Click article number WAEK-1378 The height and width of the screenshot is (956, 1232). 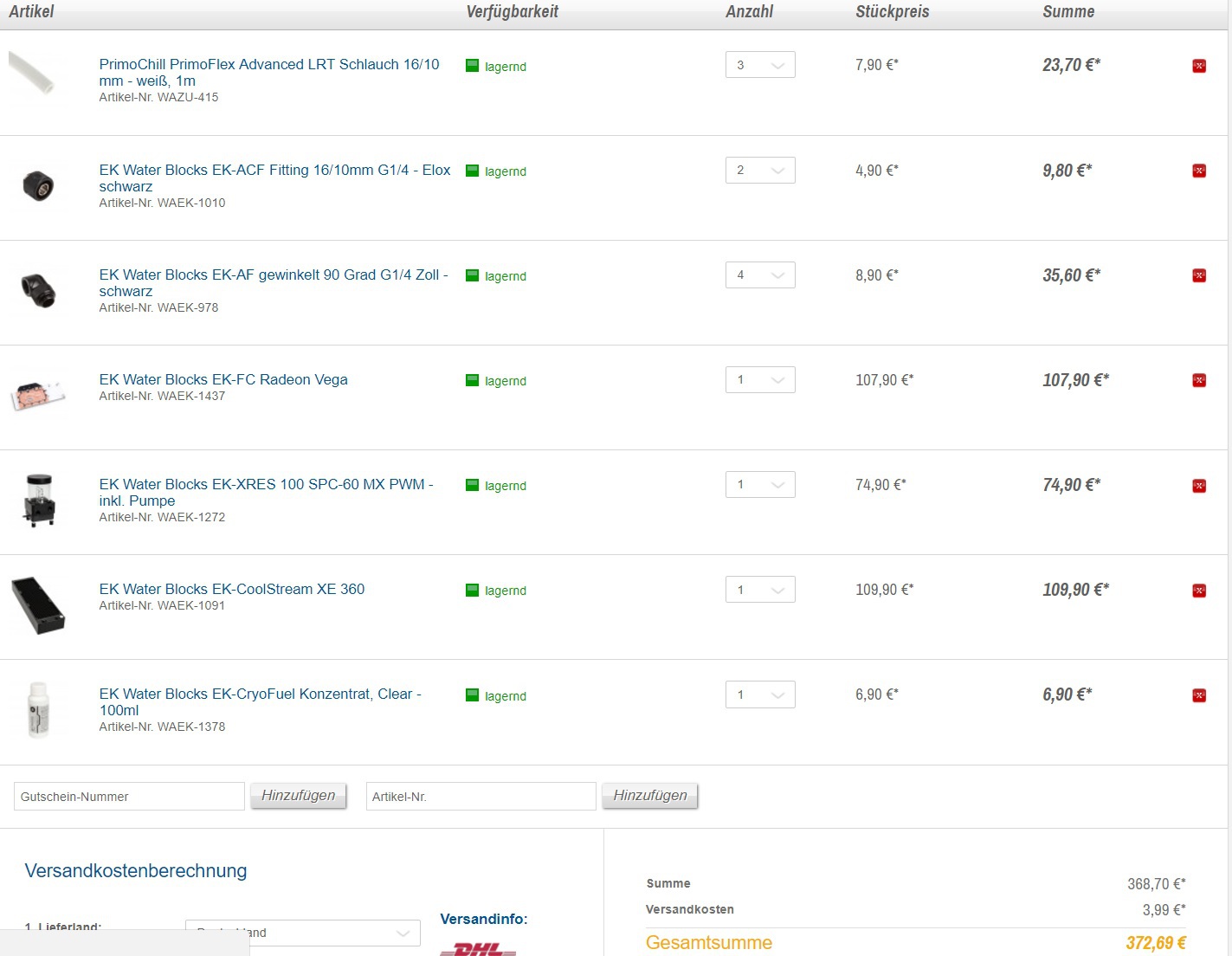[191, 727]
